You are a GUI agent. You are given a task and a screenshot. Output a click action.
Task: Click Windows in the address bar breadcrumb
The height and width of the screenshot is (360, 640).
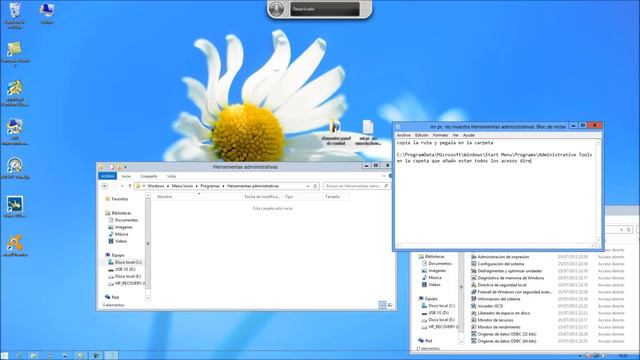[156, 186]
